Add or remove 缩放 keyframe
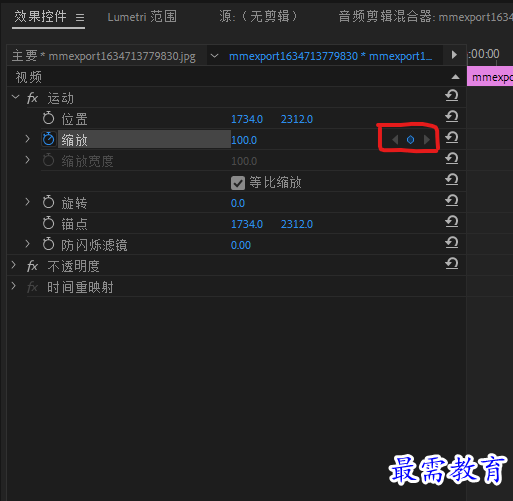 (410, 139)
